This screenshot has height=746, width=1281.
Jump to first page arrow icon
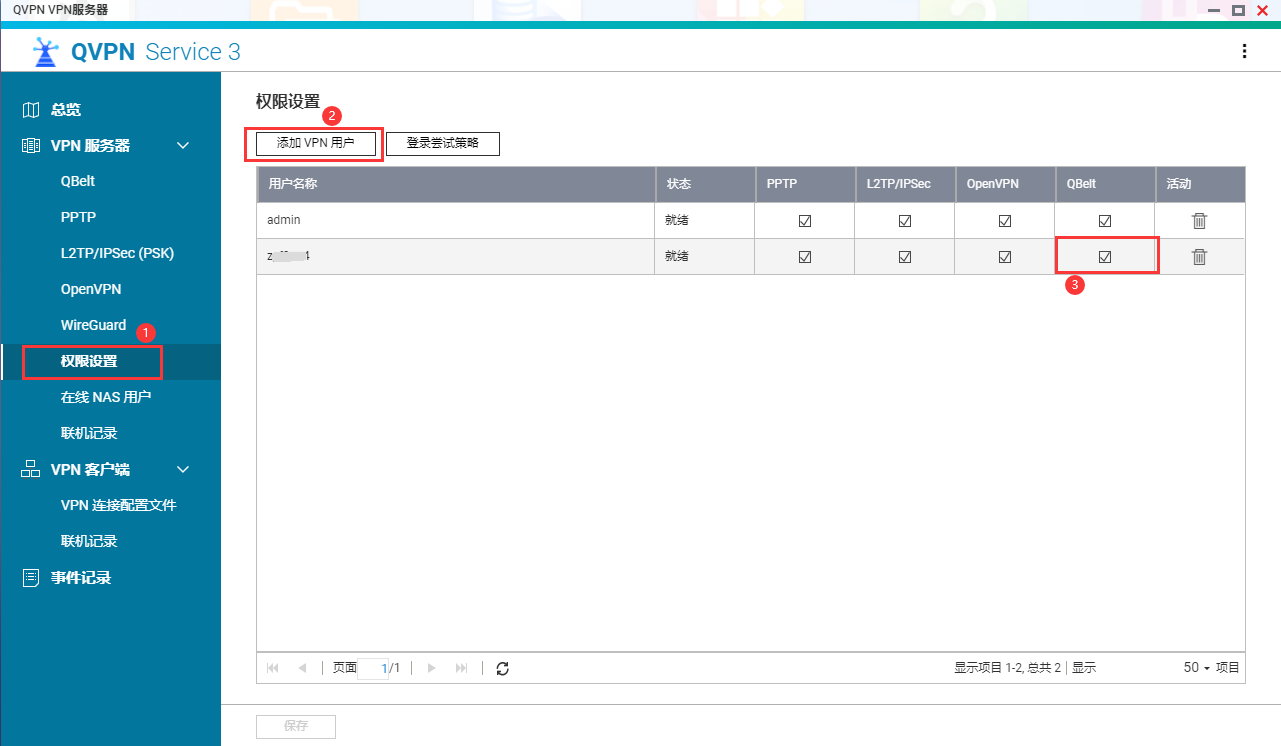273,668
